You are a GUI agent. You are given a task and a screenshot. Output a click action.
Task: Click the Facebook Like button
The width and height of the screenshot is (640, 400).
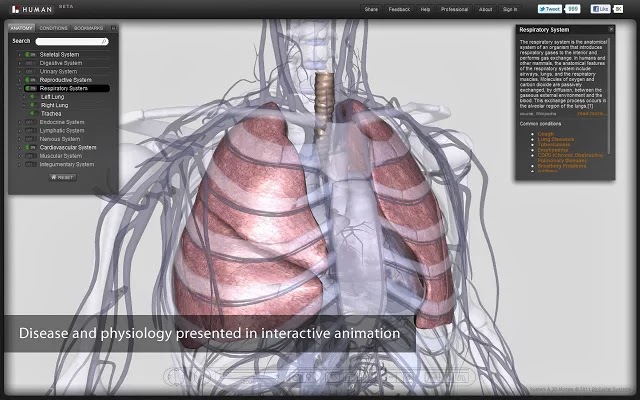600,9
